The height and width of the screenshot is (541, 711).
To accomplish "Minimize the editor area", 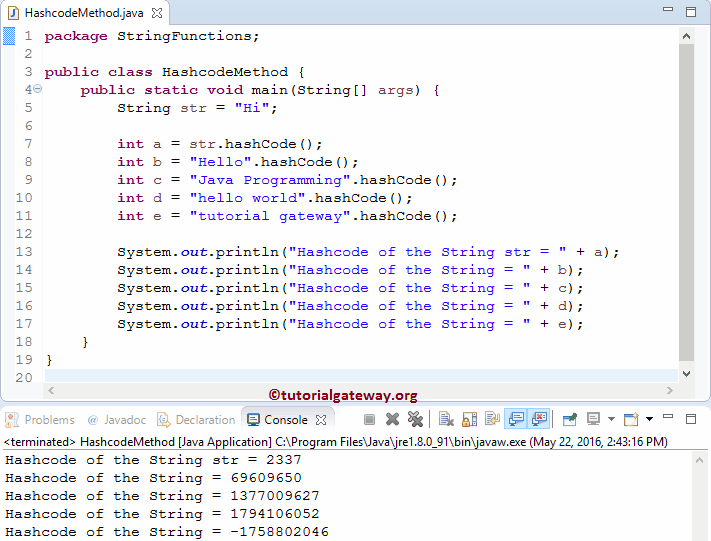I will (x=668, y=9).
